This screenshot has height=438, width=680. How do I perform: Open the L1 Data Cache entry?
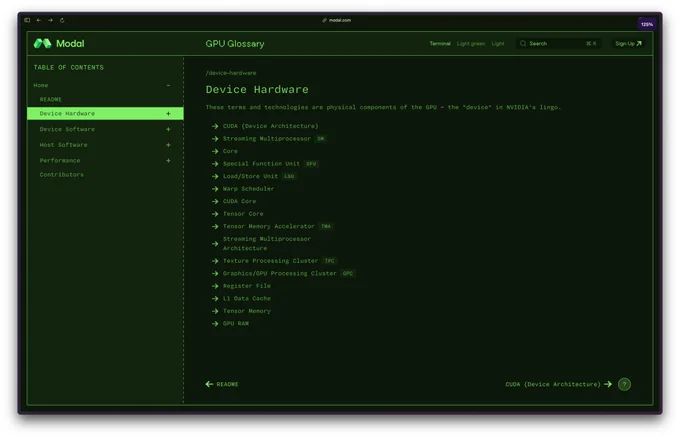tap(246, 299)
